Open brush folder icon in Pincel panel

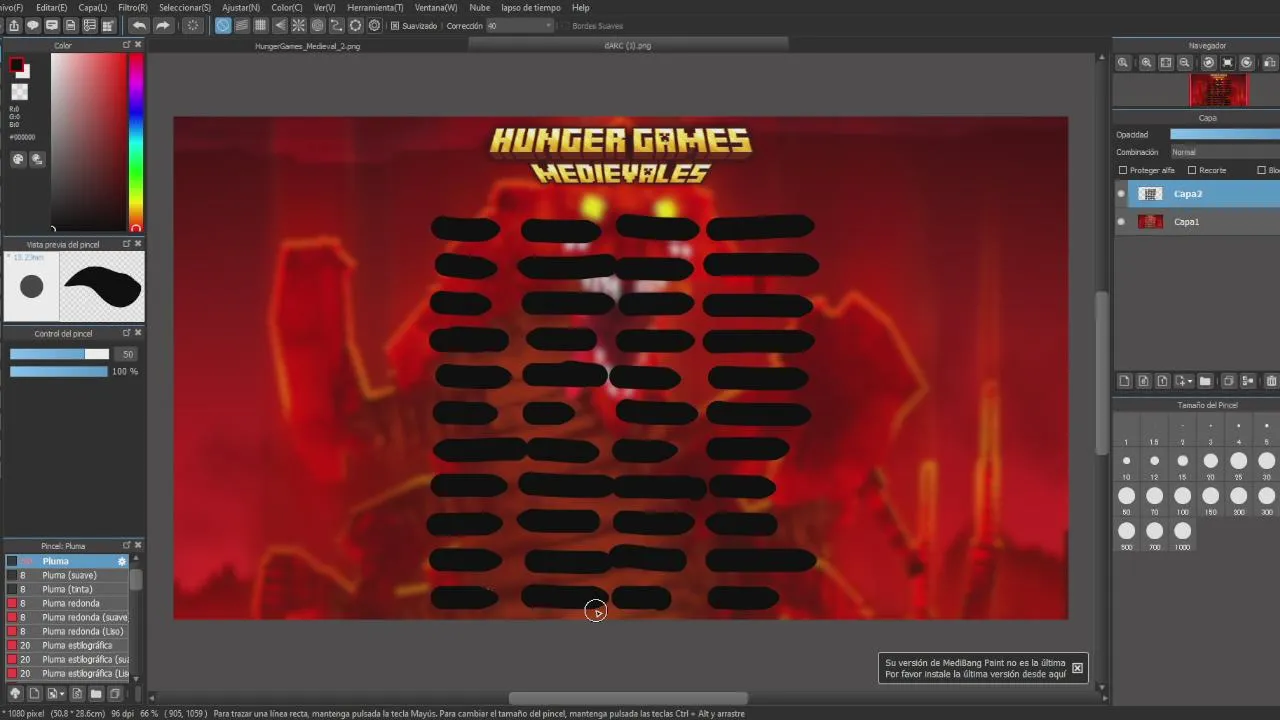coord(96,693)
